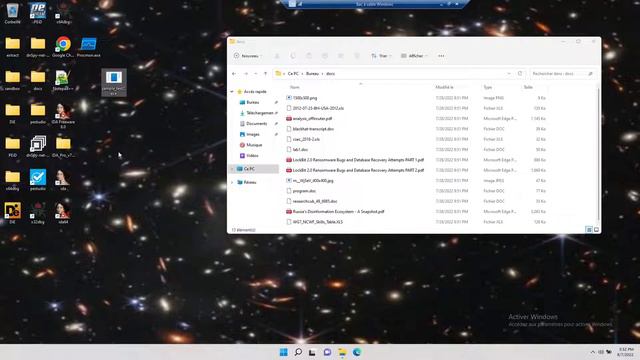Sort by the Taille column header
This screenshot has width=640, height=360.
[x=528, y=87]
